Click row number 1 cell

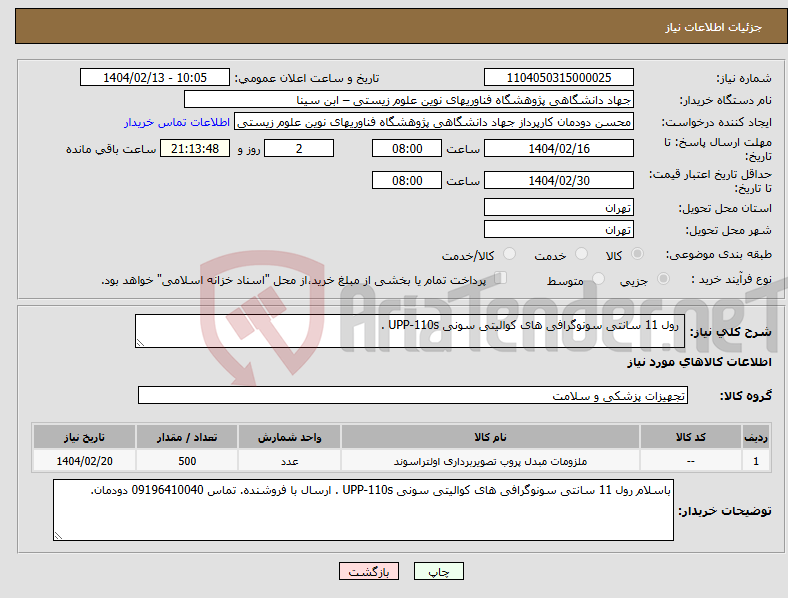tap(756, 461)
